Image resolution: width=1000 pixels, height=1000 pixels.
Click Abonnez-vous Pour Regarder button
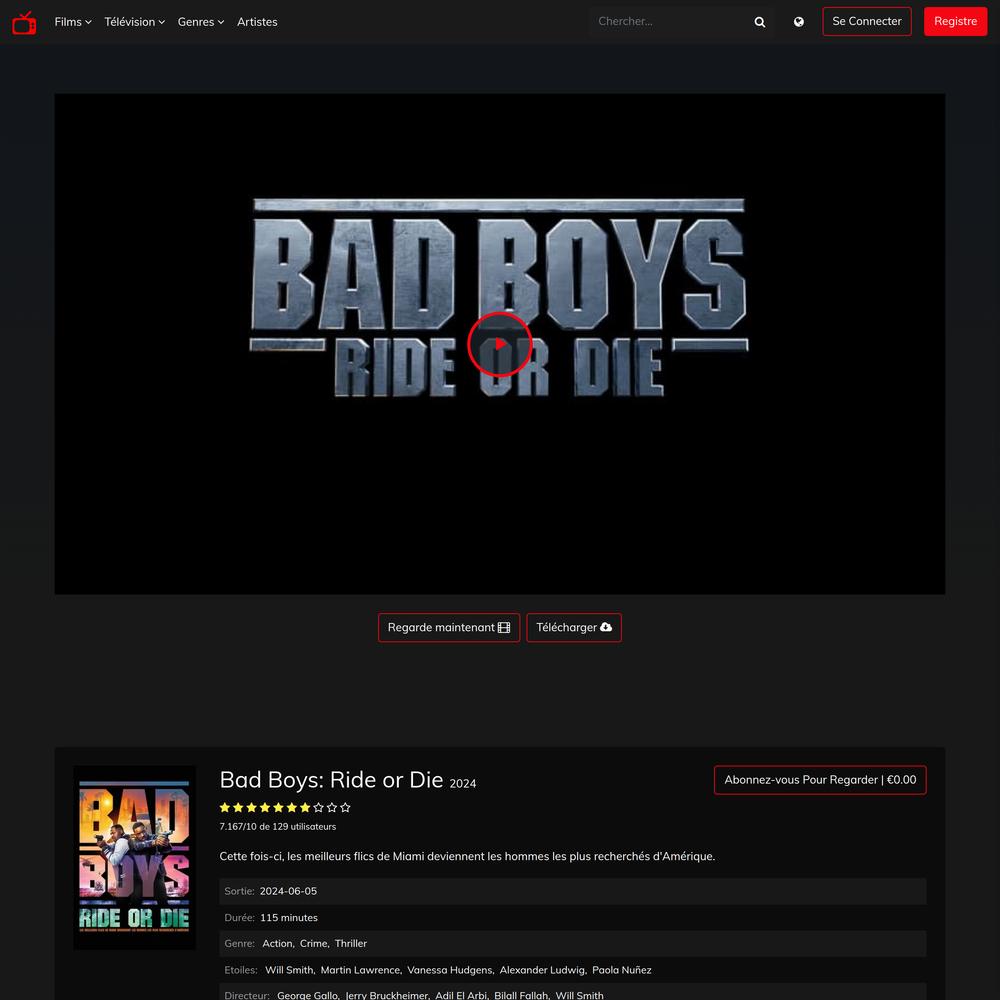click(820, 780)
